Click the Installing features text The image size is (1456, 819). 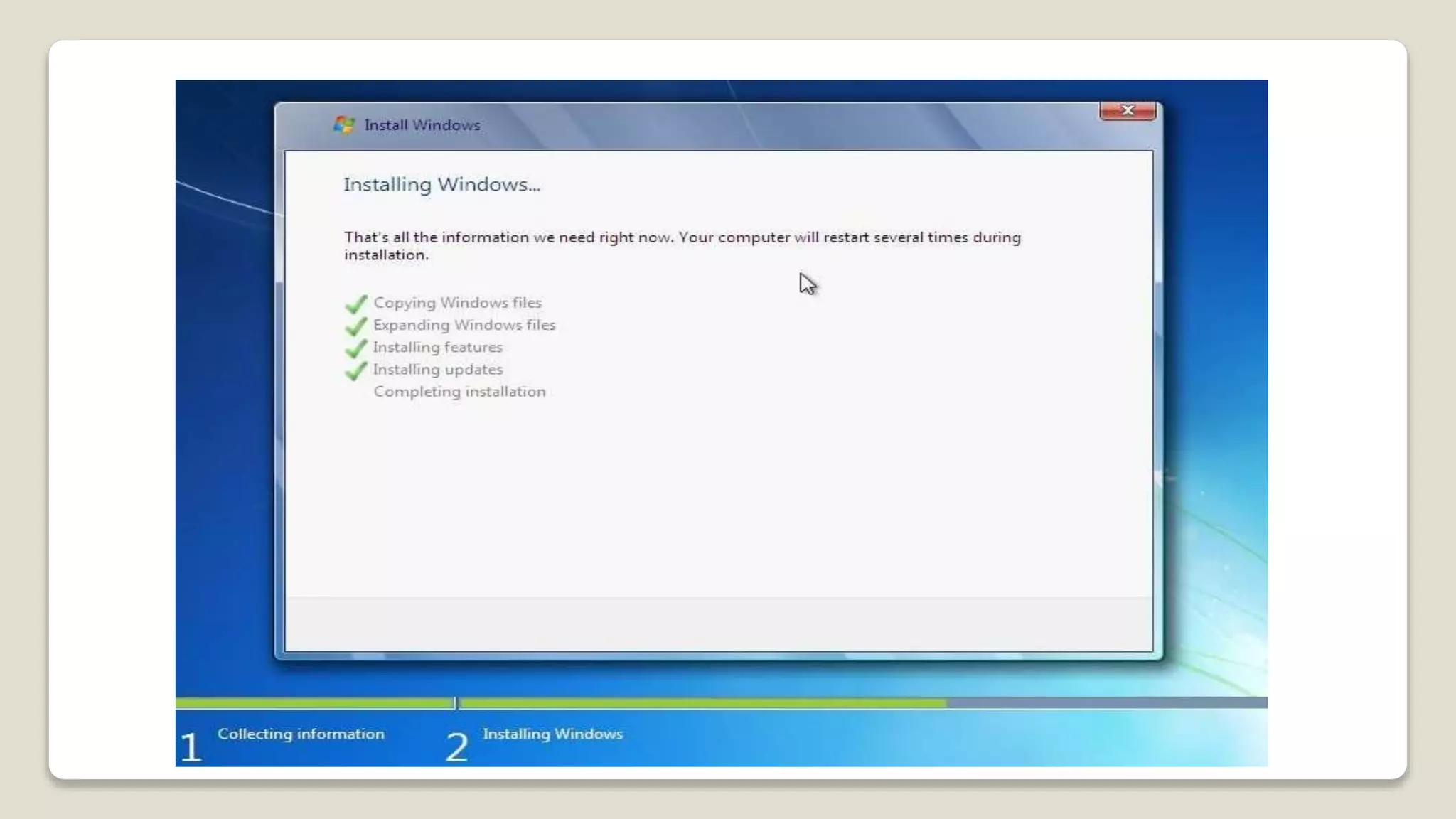click(x=437, y=347)
